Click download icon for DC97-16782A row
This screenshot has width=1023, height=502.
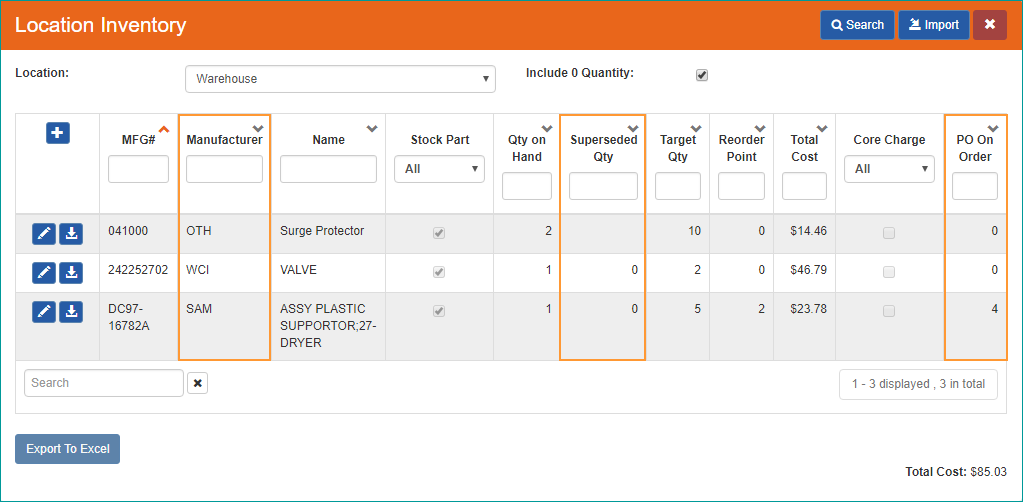coord(71,312)
